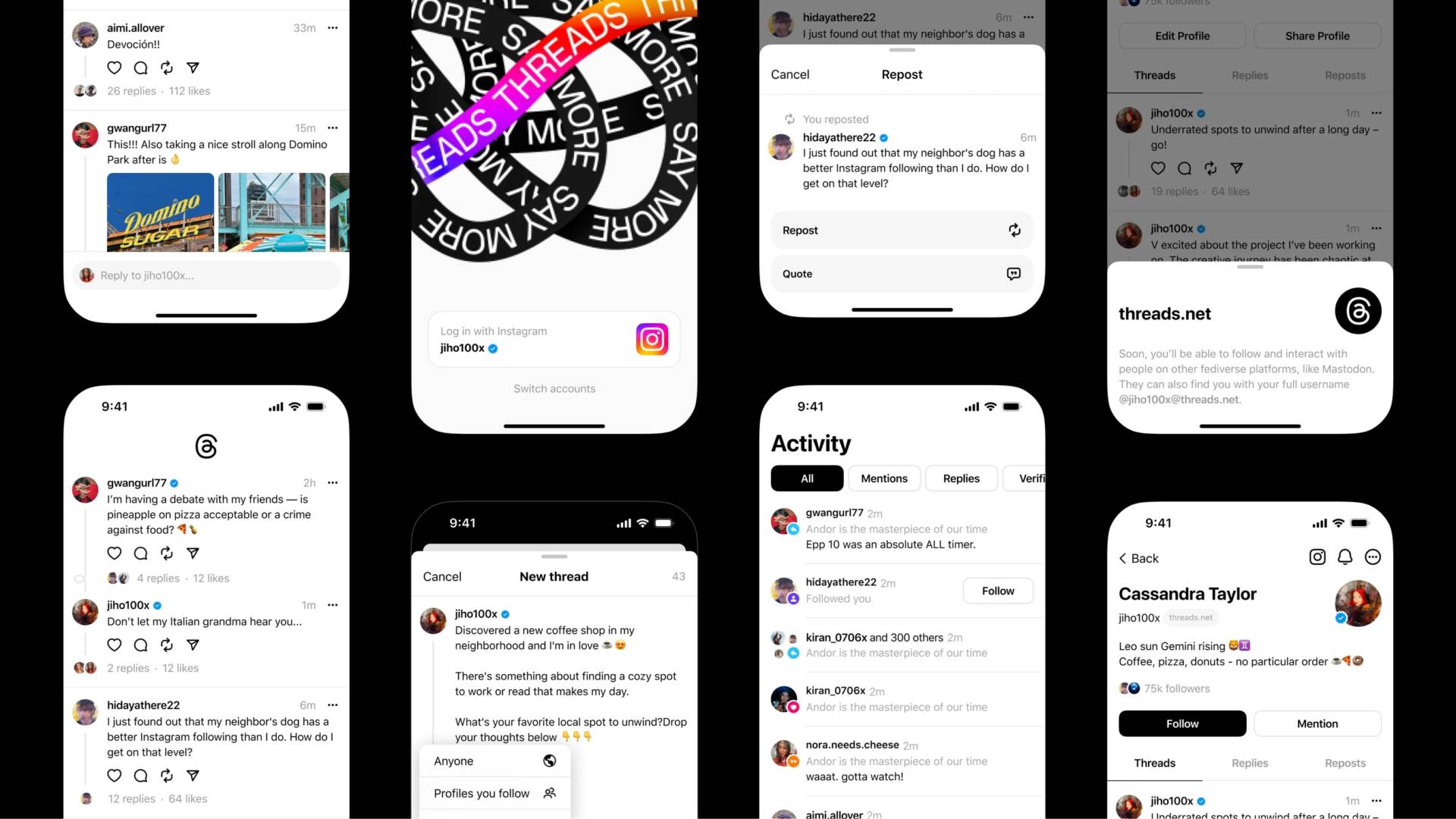Viewport: 1456px width, 819px height.
Task: Tap the reply icon on jiho100x post
Action: [x=140, y=644]
